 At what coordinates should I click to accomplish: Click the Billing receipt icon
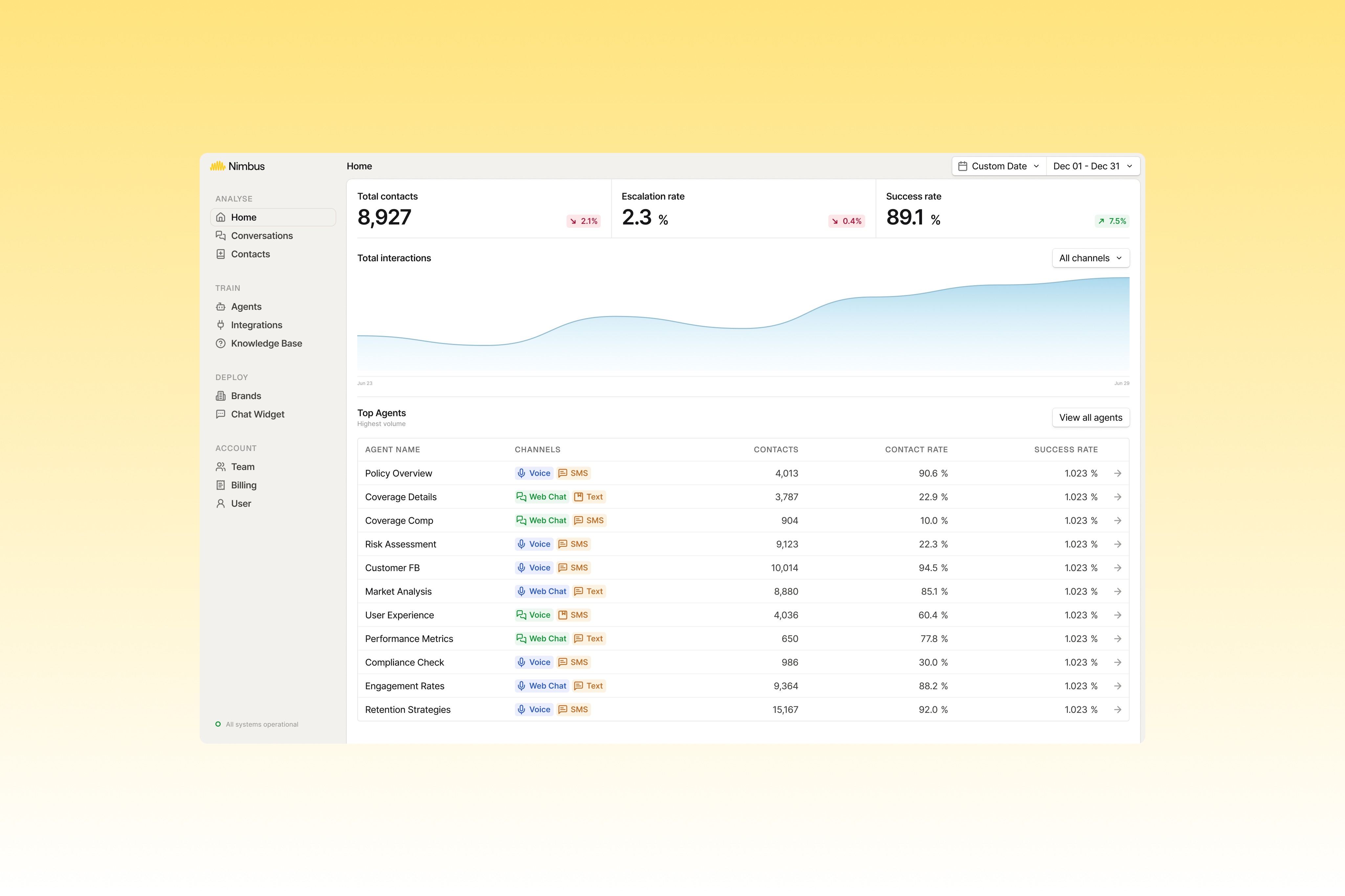point(221,485)
